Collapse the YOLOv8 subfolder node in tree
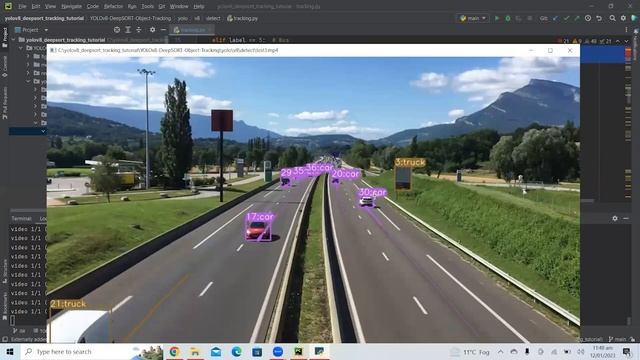640x360 pixels. pos(21,48)
